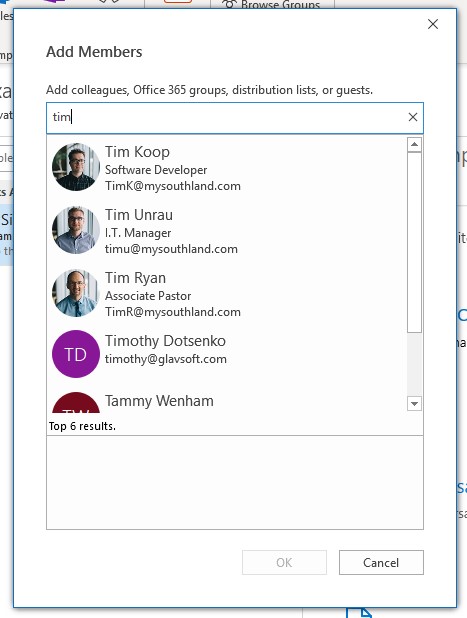Image resolution: width=467 pixels, height=618 pixels.
Task: Select Timothy Dotsenko from results
Action: (227, 354)
